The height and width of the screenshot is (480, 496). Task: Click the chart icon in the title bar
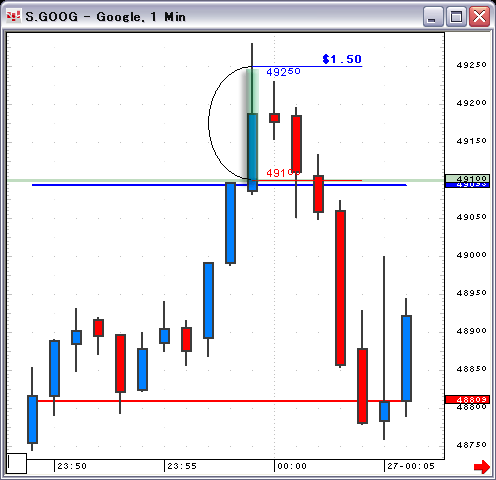point(14,16)
